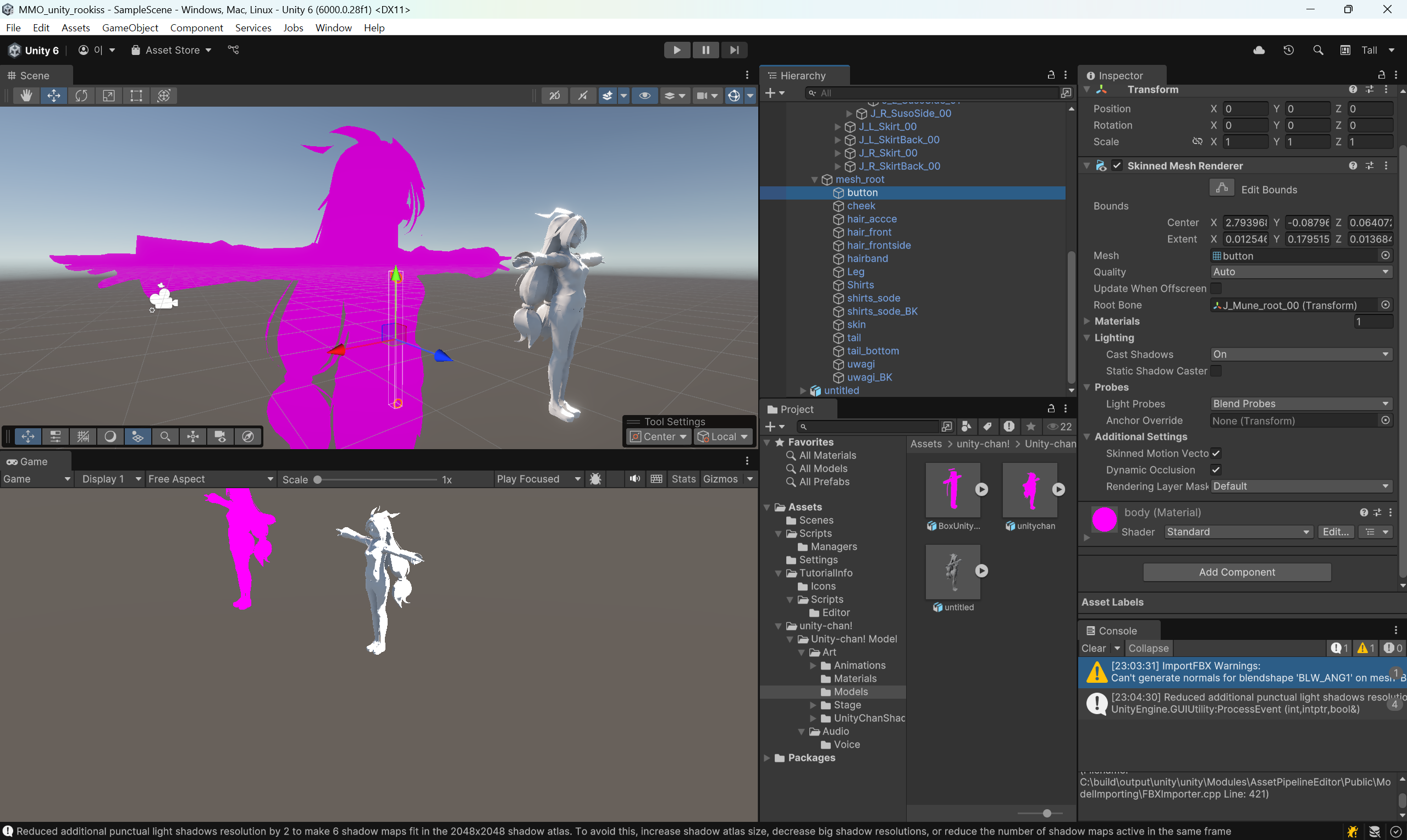Viewport: 1407px width, 840px height.
Task: Click the Add Component button
Action: [x=1237, y=572]
